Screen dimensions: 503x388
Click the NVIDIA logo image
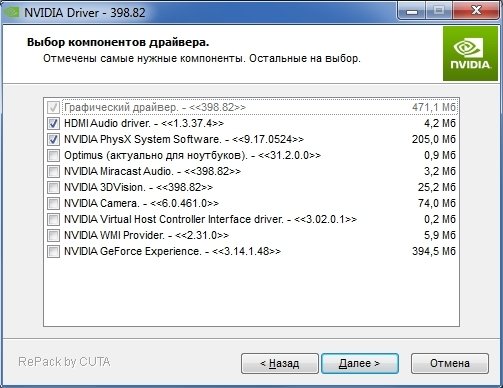tap(471, 54)
